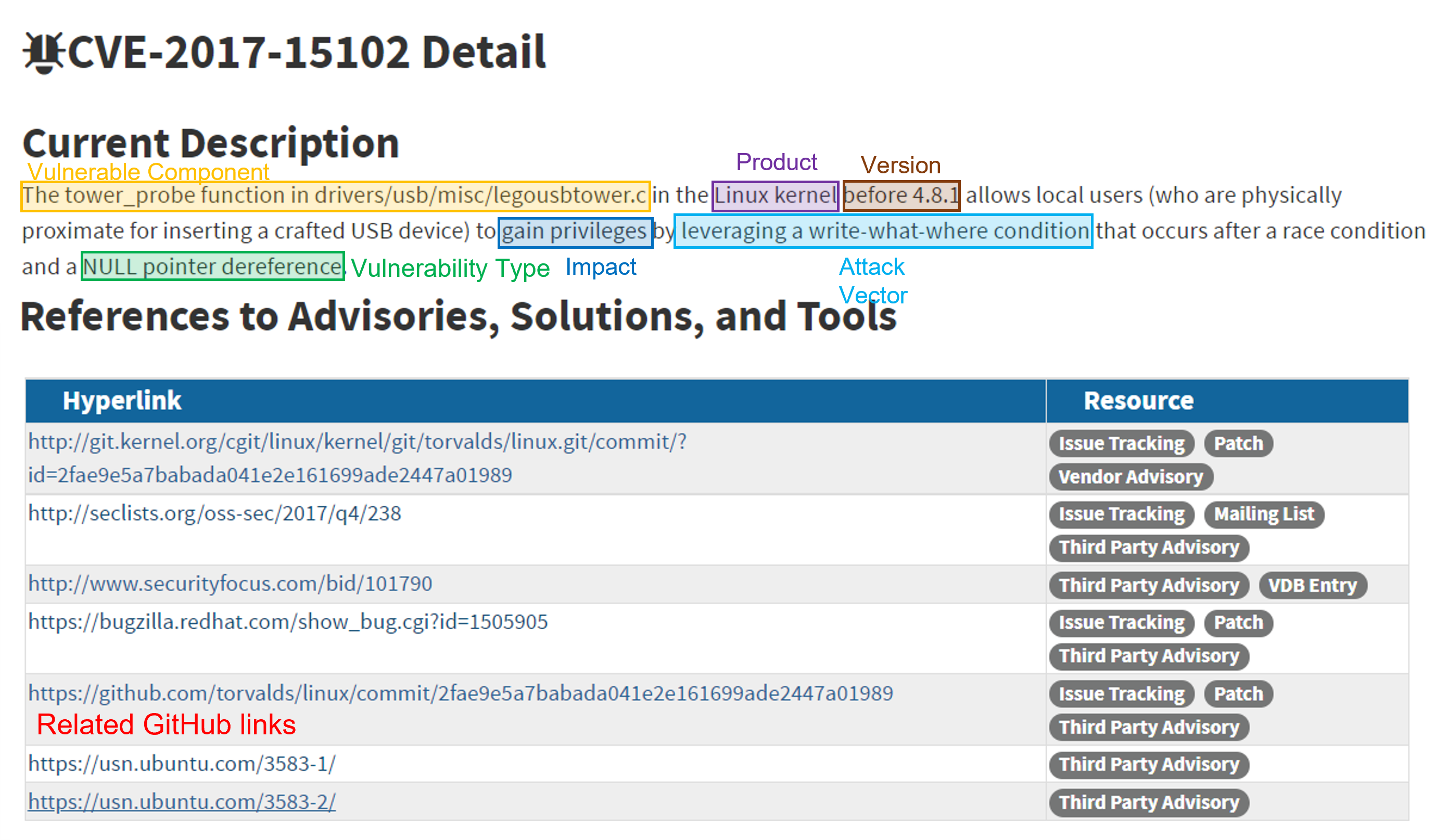The height and width of the screenshot is (840, 1448).
Task: Click Third Party Advisory badge in bugzilla.redhat row
Action: [x=1149, y=656]
